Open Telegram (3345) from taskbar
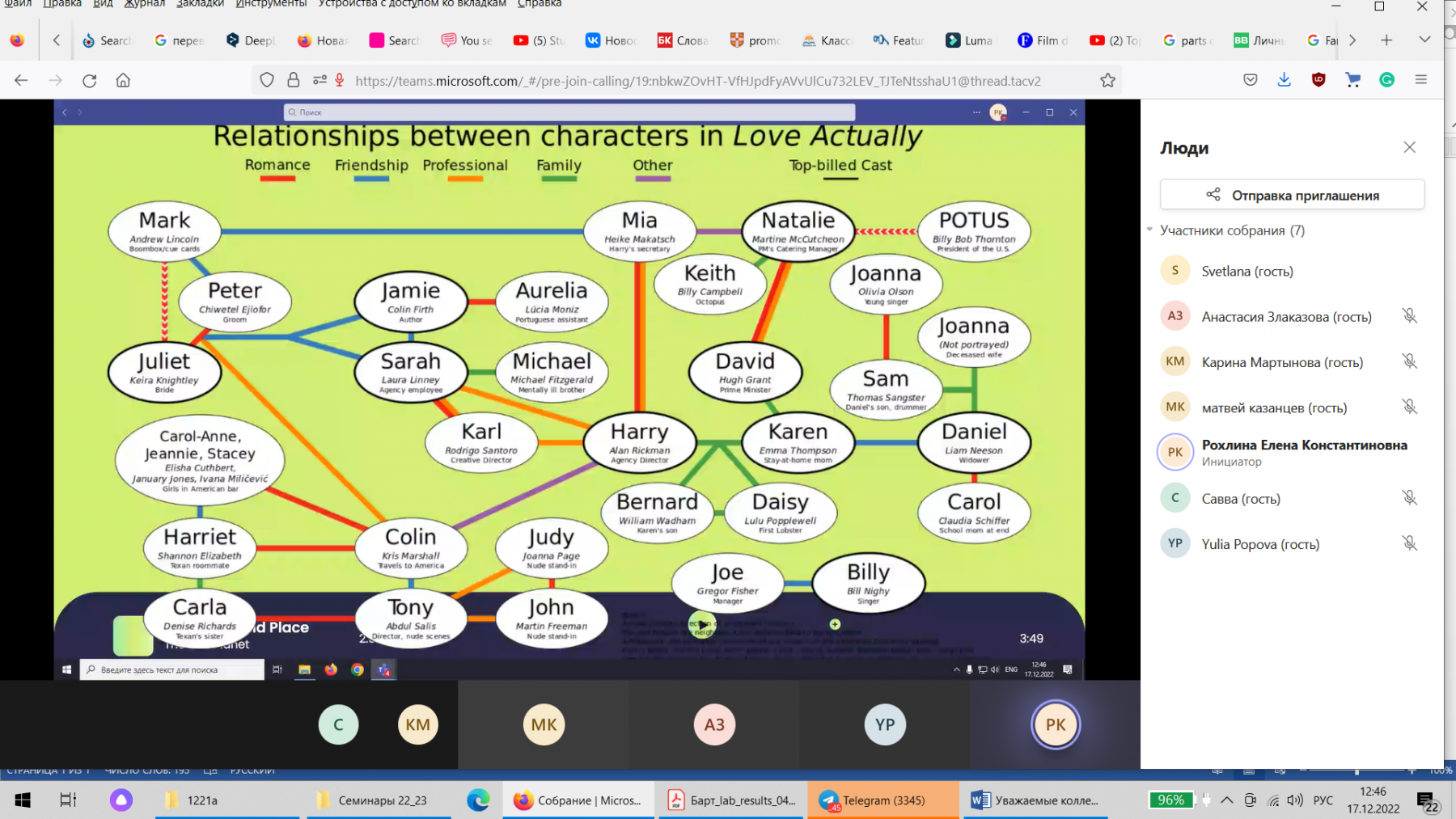Screen dimensions: 1456x819 882,800
